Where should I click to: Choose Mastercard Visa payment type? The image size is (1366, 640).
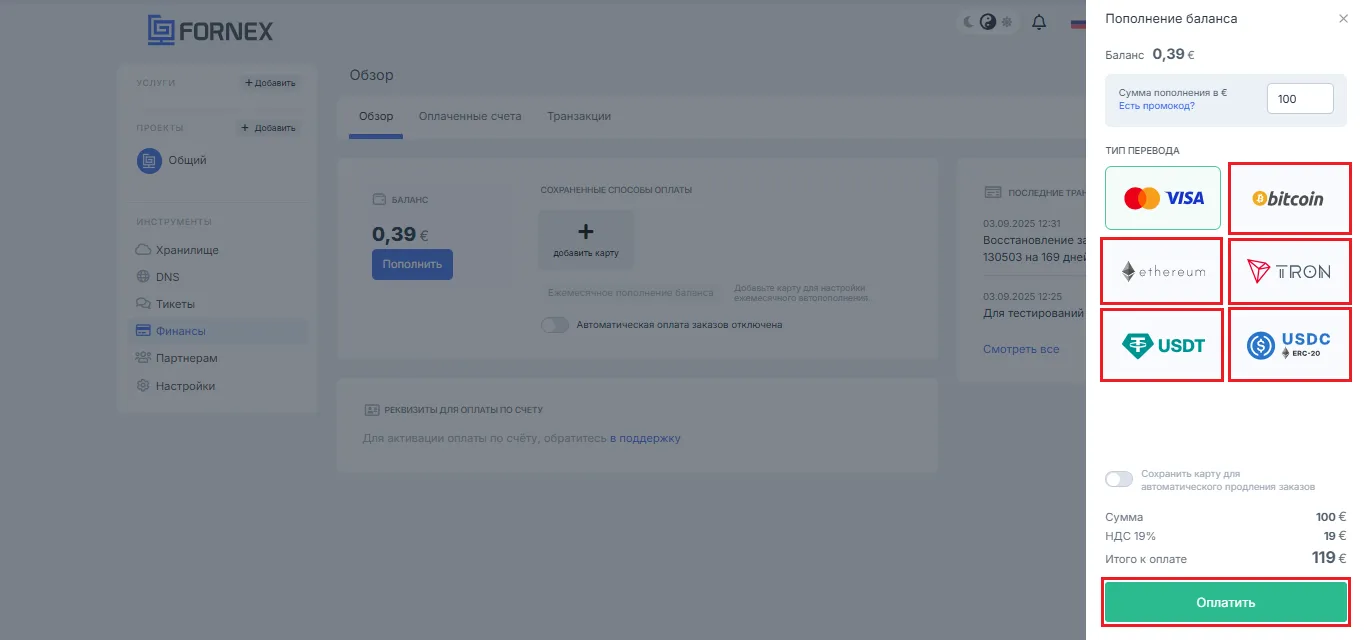click(x=1163, y=198)
